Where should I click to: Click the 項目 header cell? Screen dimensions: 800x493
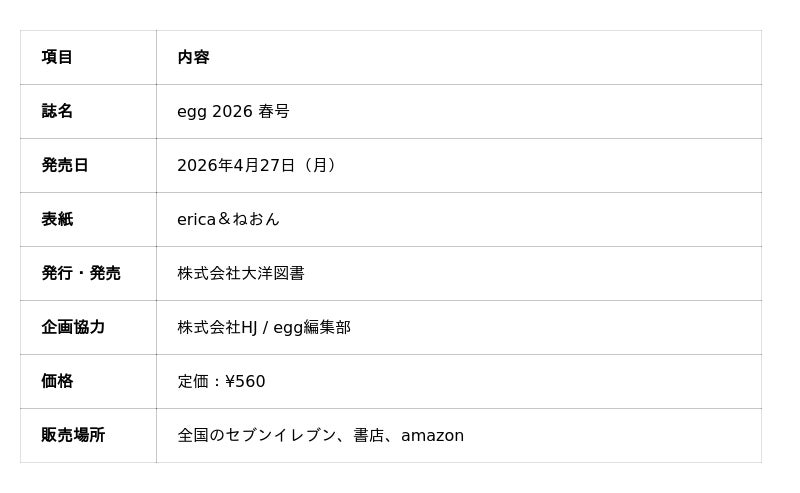(57, 57)
